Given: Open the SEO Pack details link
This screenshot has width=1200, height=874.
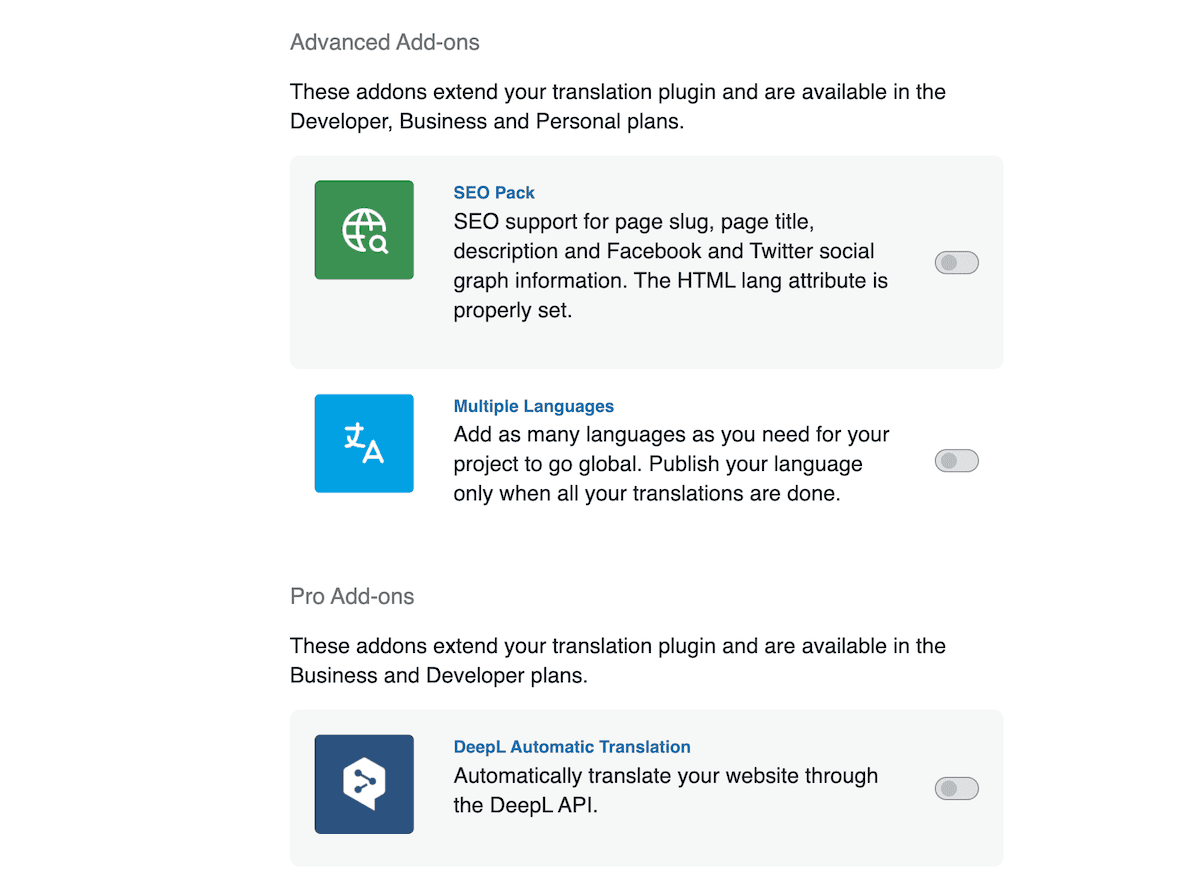Looking at the screenshot, I should [494, 192].
